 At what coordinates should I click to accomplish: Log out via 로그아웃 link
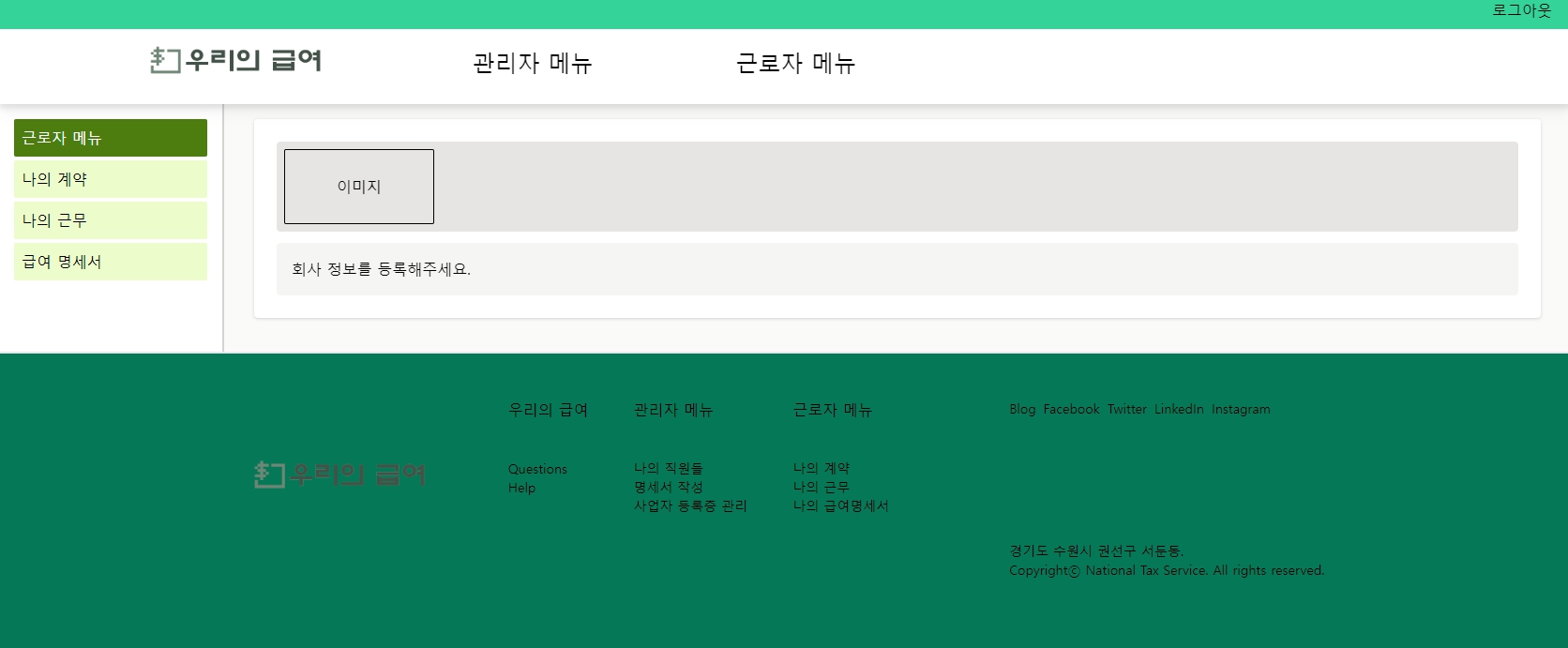(1521, 10)
